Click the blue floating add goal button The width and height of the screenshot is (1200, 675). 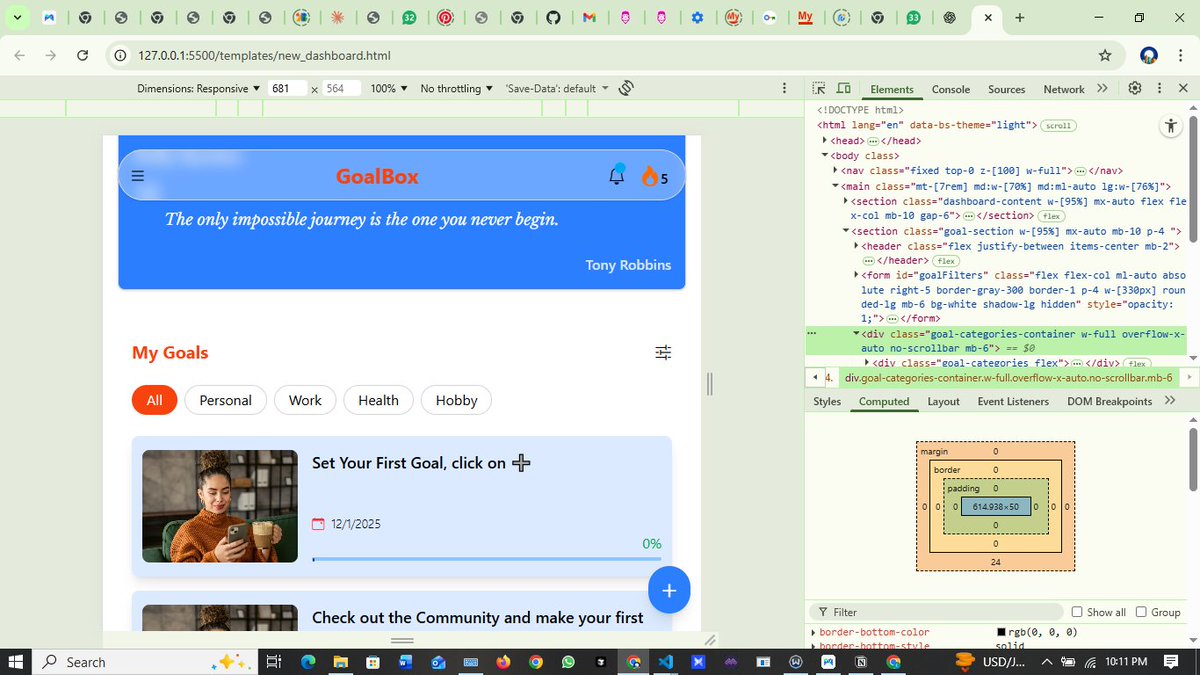[x=669, y=591]
